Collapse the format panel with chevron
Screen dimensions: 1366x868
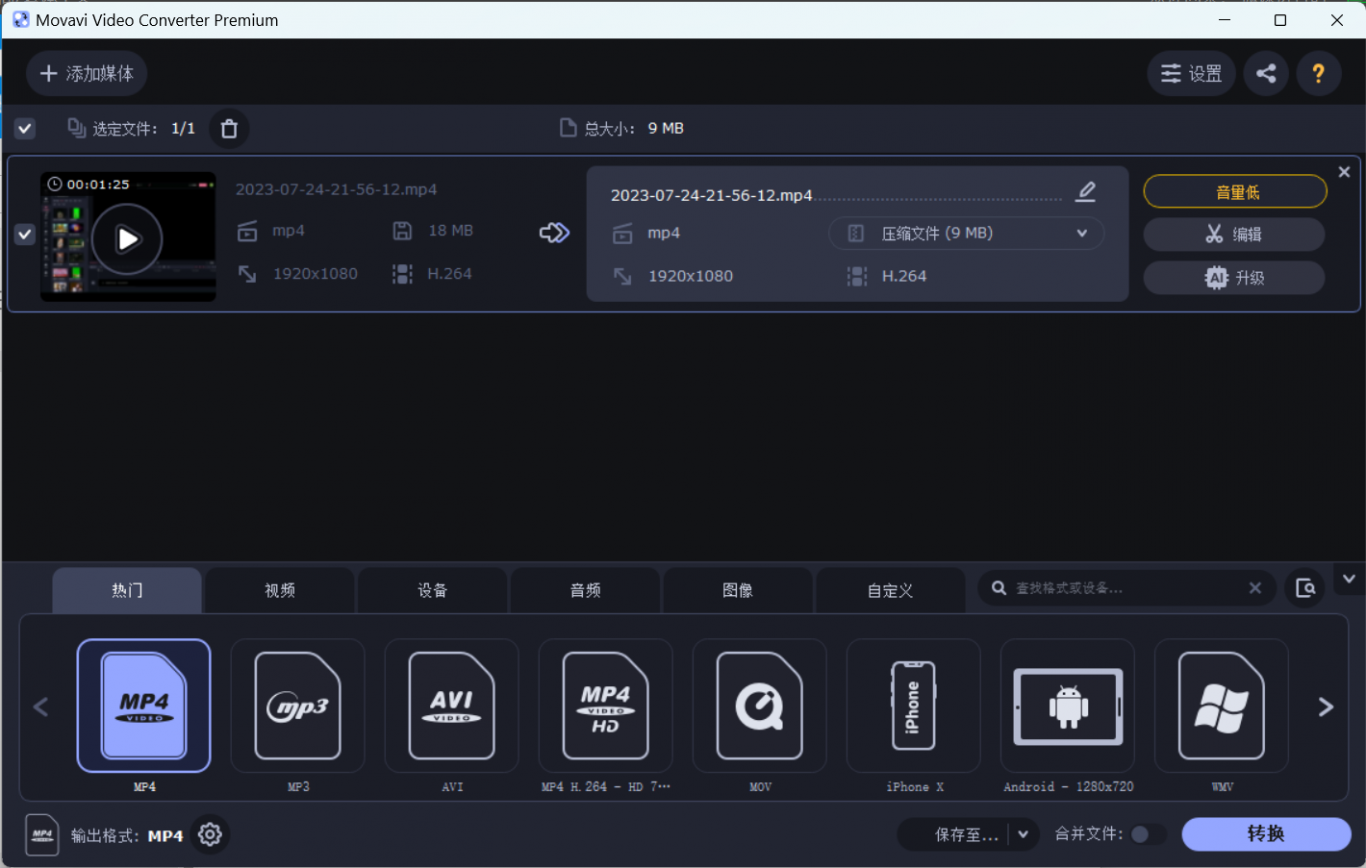pos(1348,578)
